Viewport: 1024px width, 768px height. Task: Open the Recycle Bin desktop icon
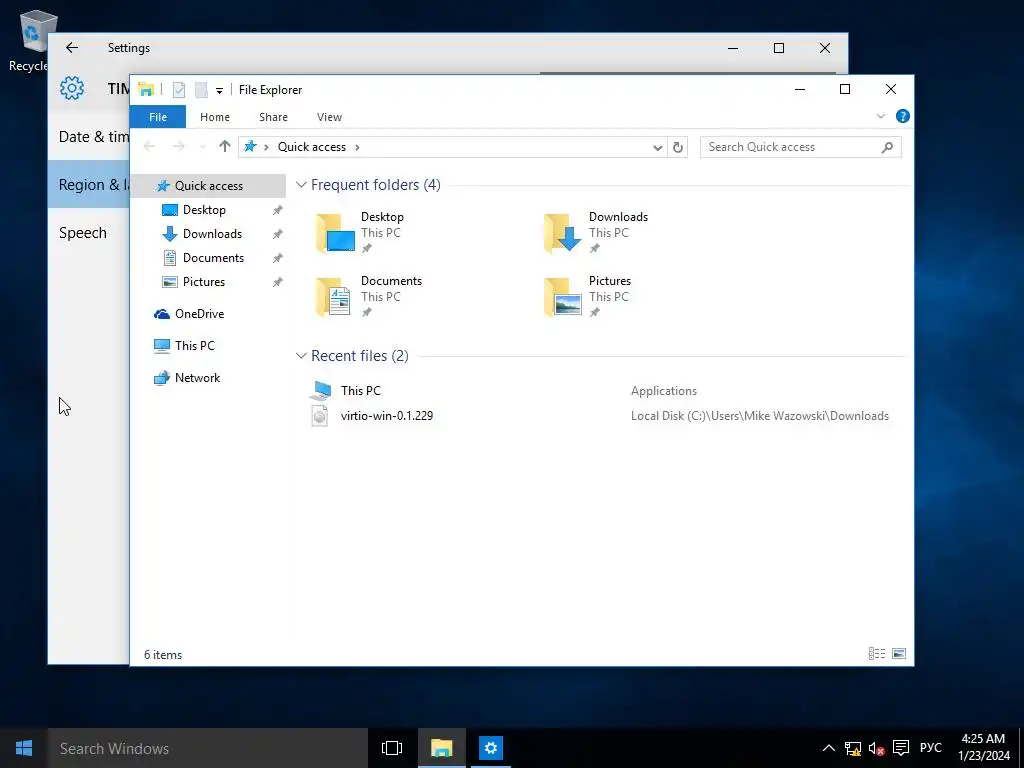[29, 40]
